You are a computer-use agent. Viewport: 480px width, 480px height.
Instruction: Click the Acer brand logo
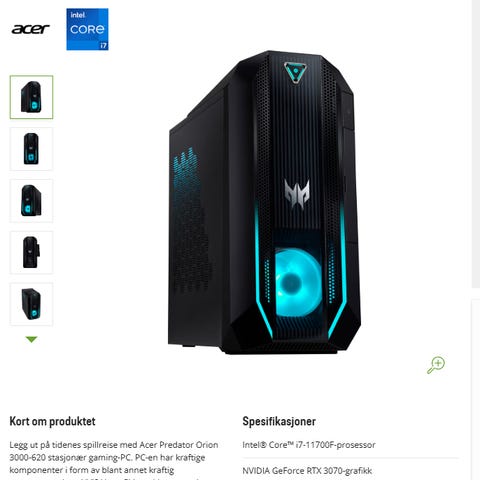(x=30, y=29)
